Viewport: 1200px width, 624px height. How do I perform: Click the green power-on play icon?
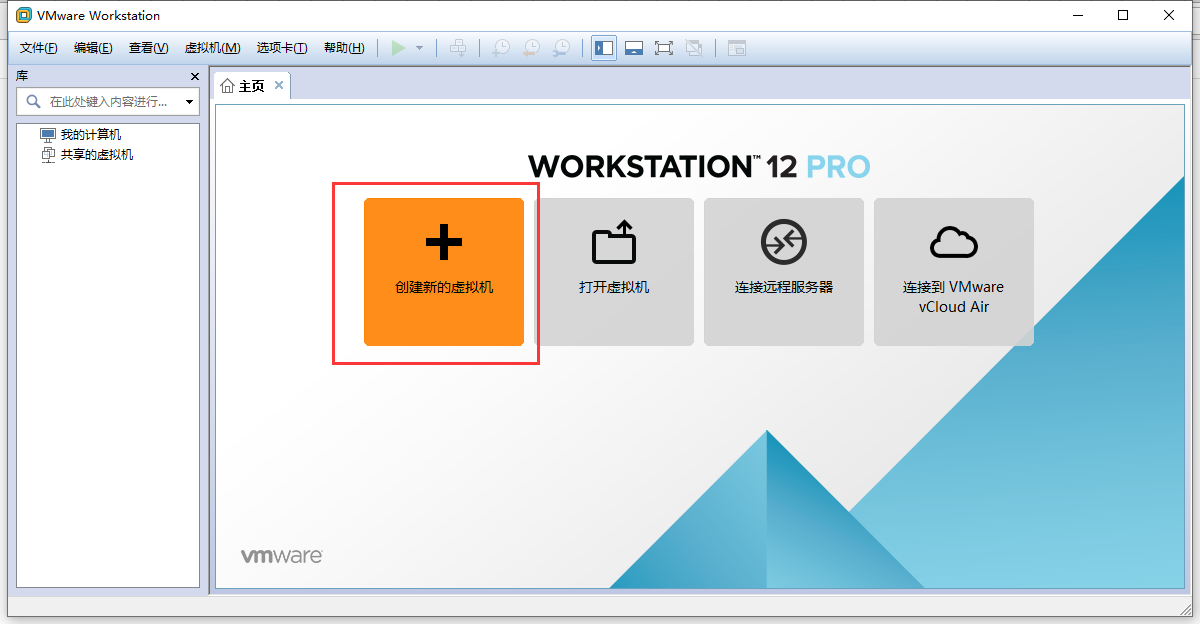[398, 48]
